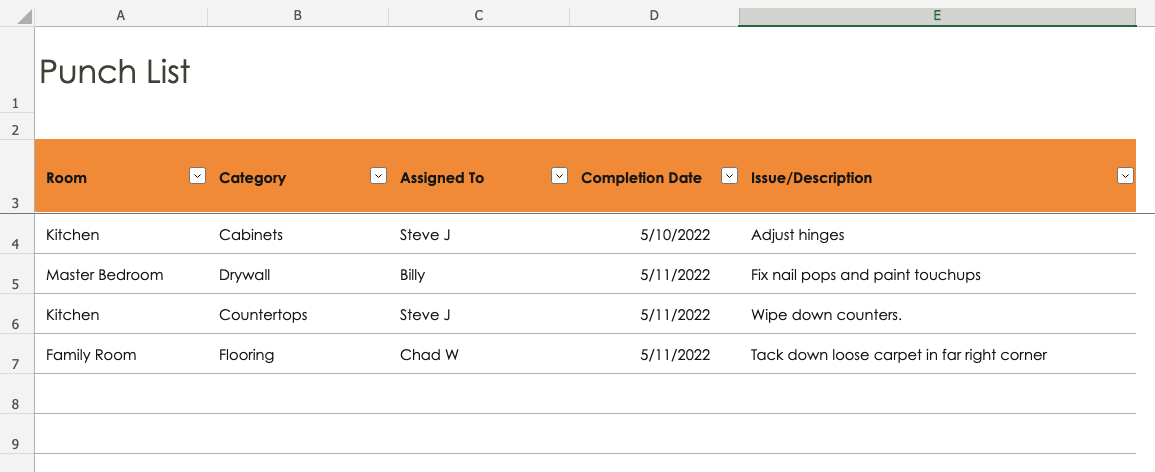Select the Flooring cell
Screen dimensions: 1155x472
pyautogui.click(x=298, y=353)
